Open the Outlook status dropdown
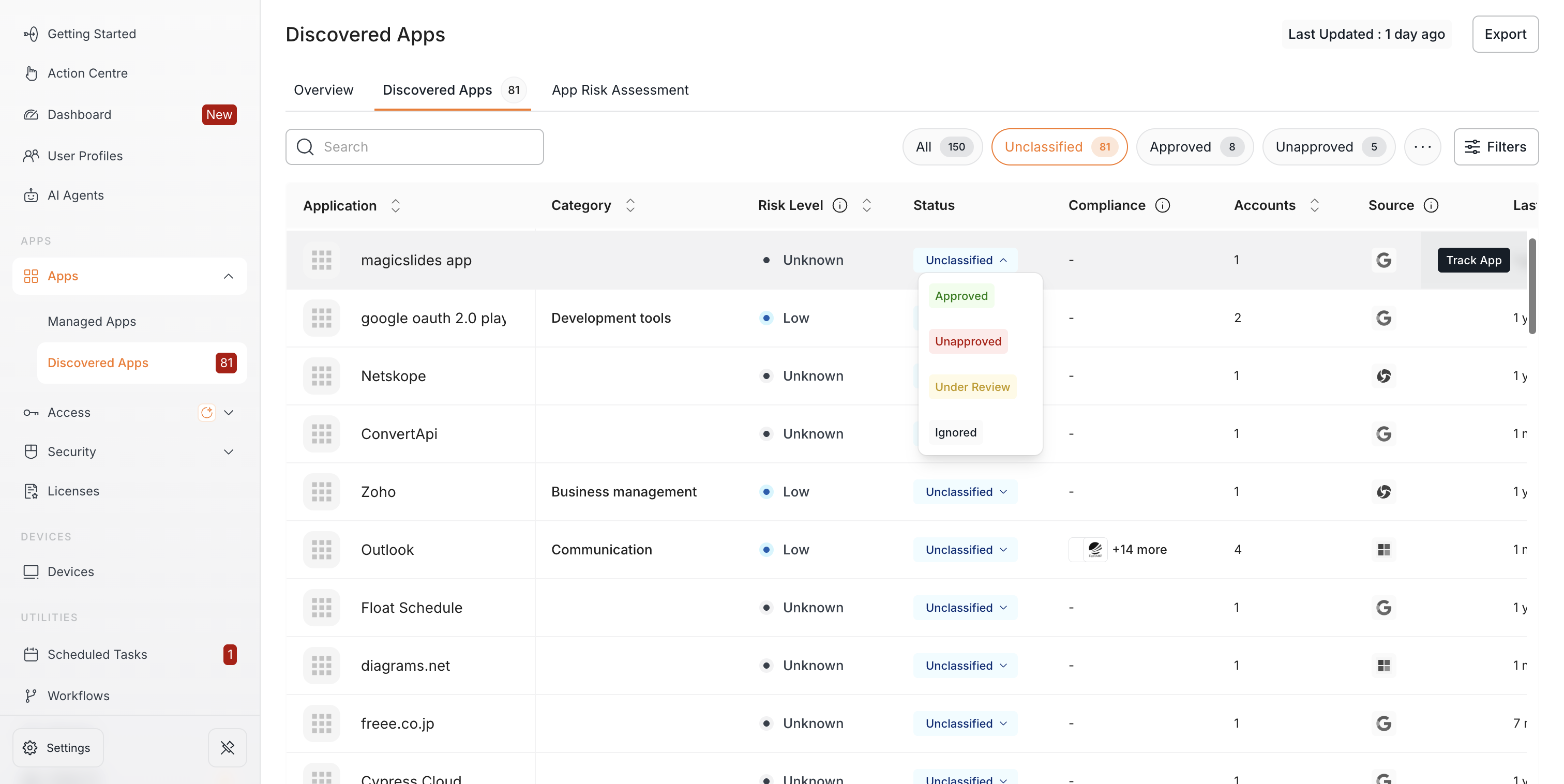Viewport: 1564px width, 784px height. point(966,550)
